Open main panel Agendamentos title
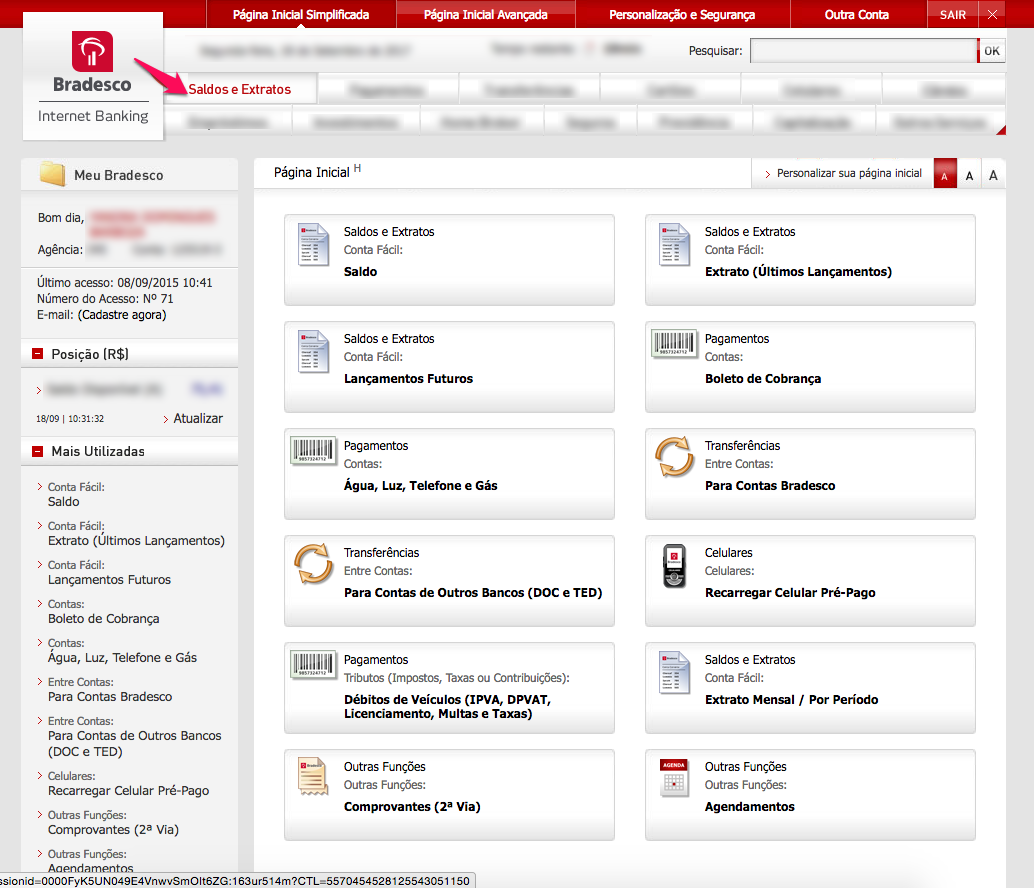Image resolution: width=1034 pixels, height=888 pixels. 749,807
